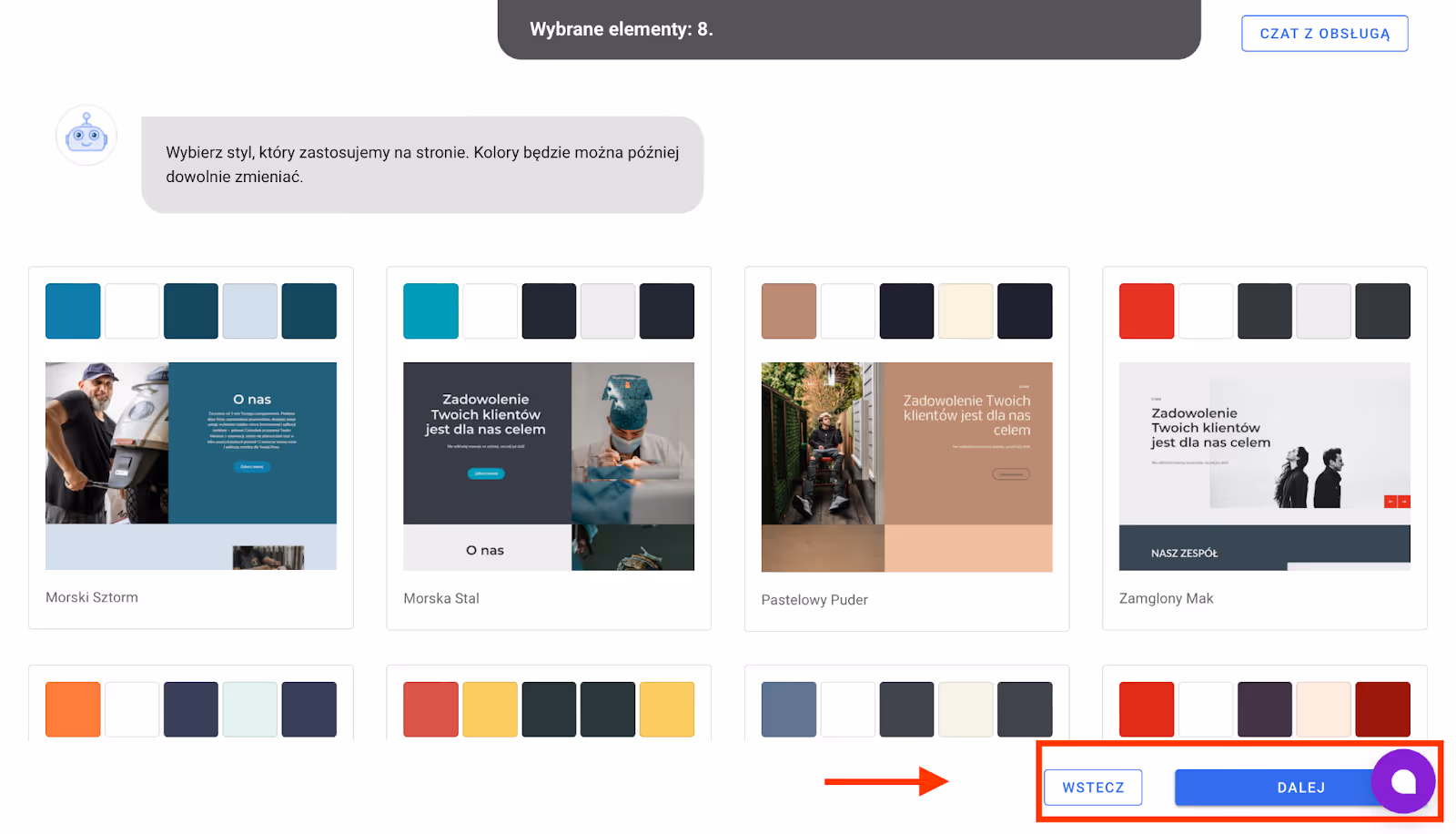Click the chatbot robot avatar icon
The width and height of the screenshot is (1456, 834).
click(x=86, y=135)
